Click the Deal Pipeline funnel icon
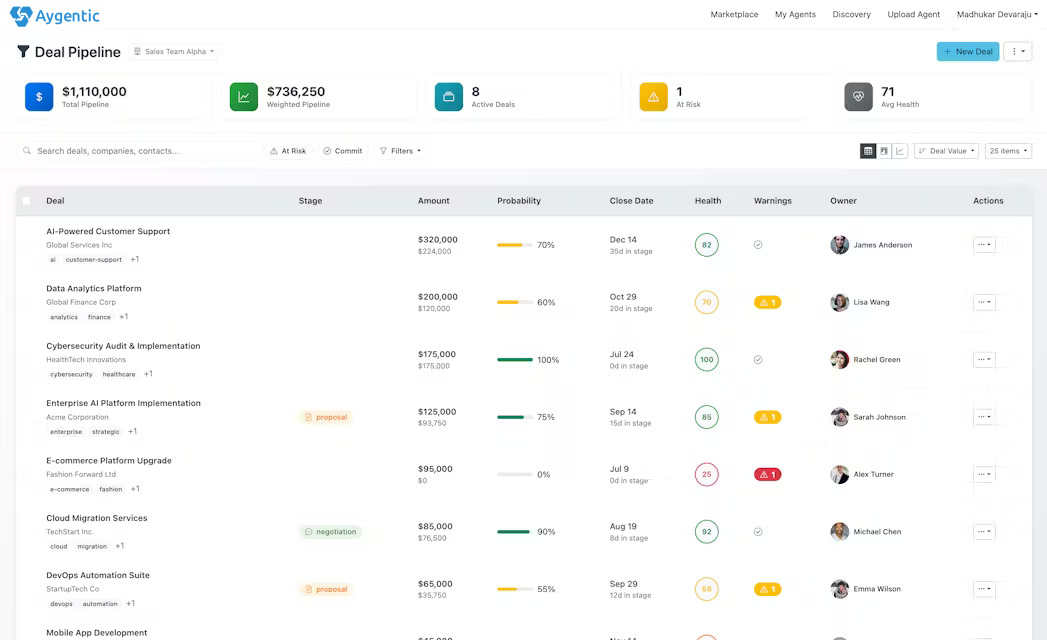Image resolution: width=1047 pixels, height=640 pixels. (23, 51)
